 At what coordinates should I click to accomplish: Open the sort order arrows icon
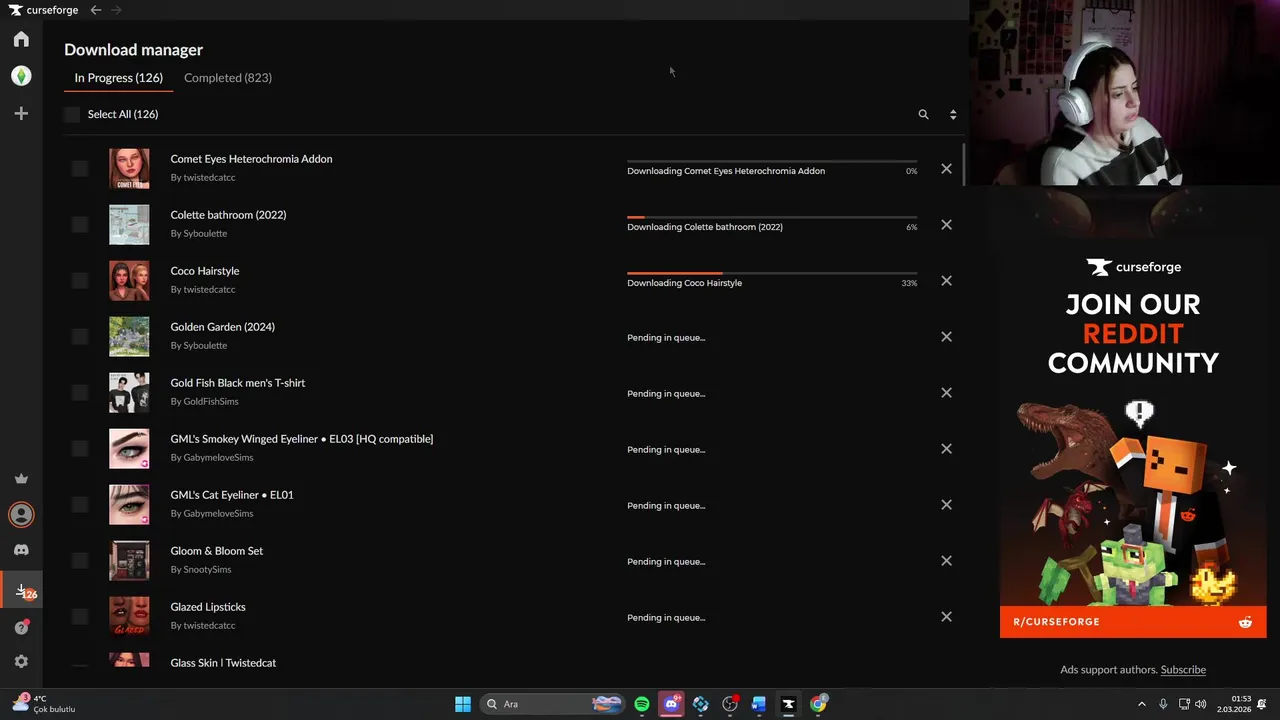coord(953,115)
